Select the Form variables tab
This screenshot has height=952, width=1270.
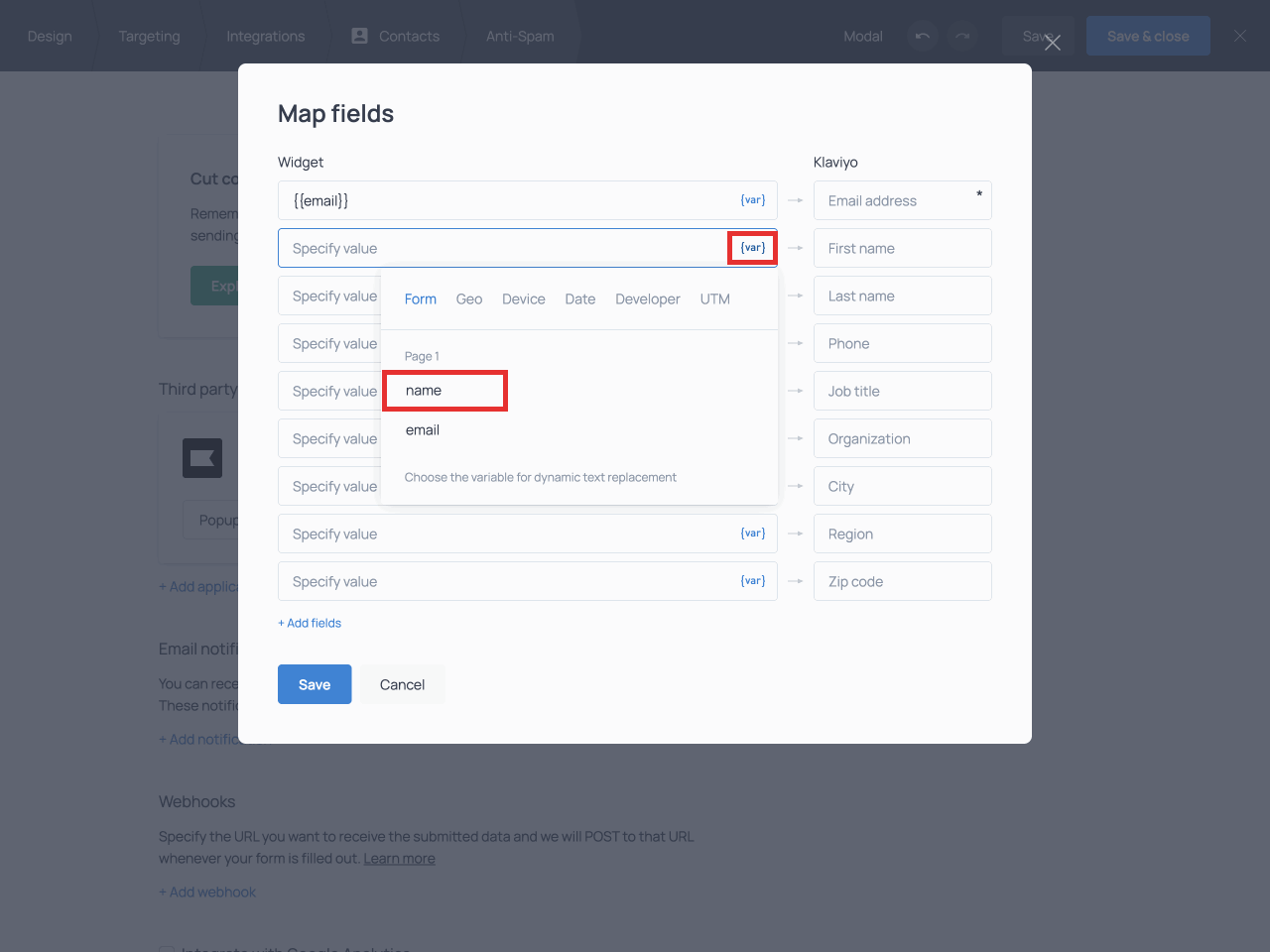pos(421,299)
